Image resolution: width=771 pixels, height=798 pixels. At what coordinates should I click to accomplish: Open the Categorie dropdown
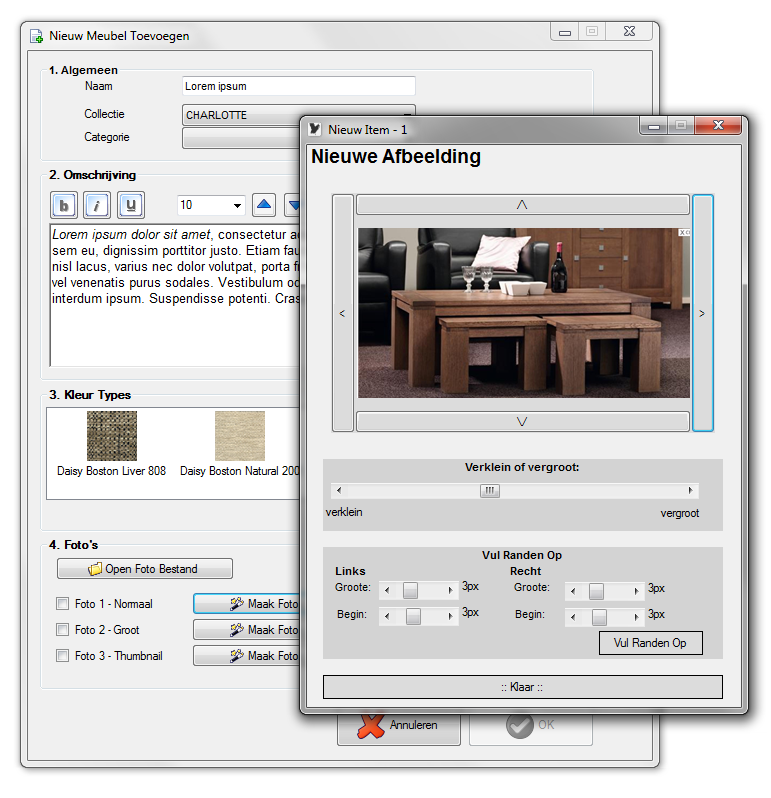(242, 138)
